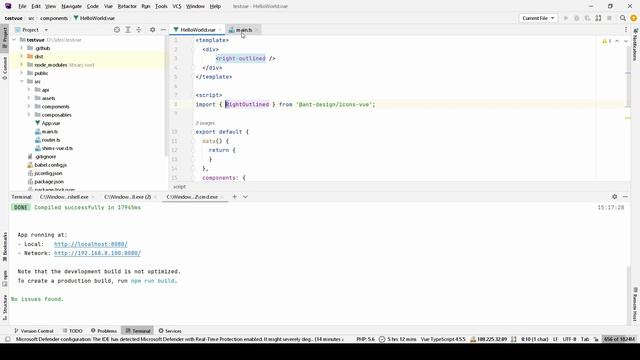
Task: Click the editor vertical scrollbar
Action: [x=628, y=78]
